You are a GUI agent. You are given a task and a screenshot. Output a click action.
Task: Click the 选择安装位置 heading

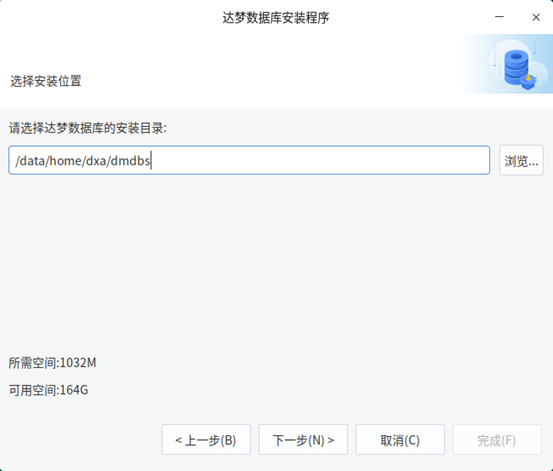pos(46,81)
